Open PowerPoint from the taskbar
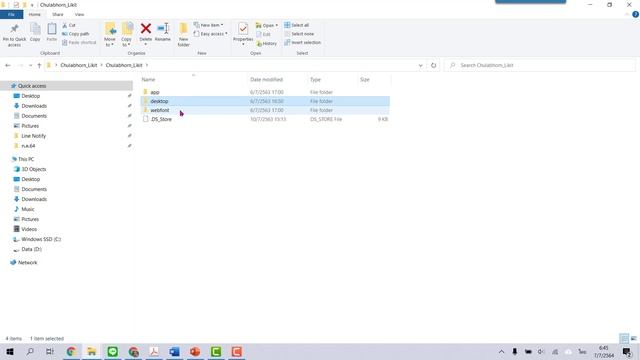 [x=195, y=351]
